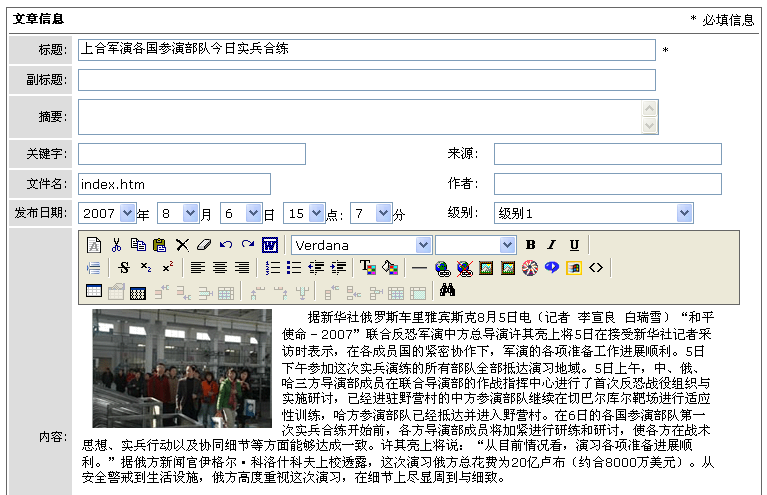Click the Flash pinwheel icon
Screen dimensions: 767x495
530,268
